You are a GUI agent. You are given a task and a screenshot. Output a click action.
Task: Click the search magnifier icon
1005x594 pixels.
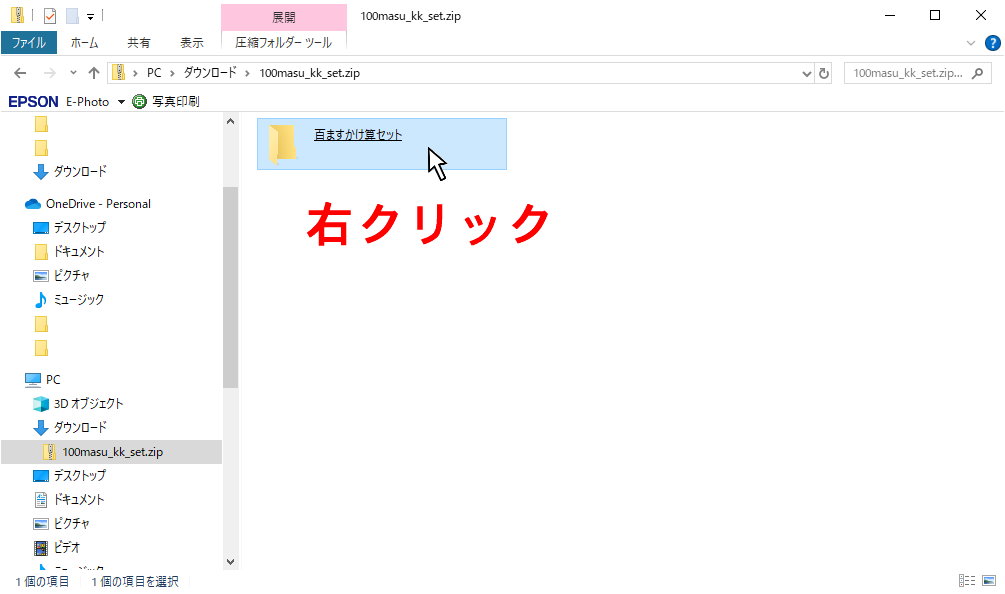(x=977, y=74)
